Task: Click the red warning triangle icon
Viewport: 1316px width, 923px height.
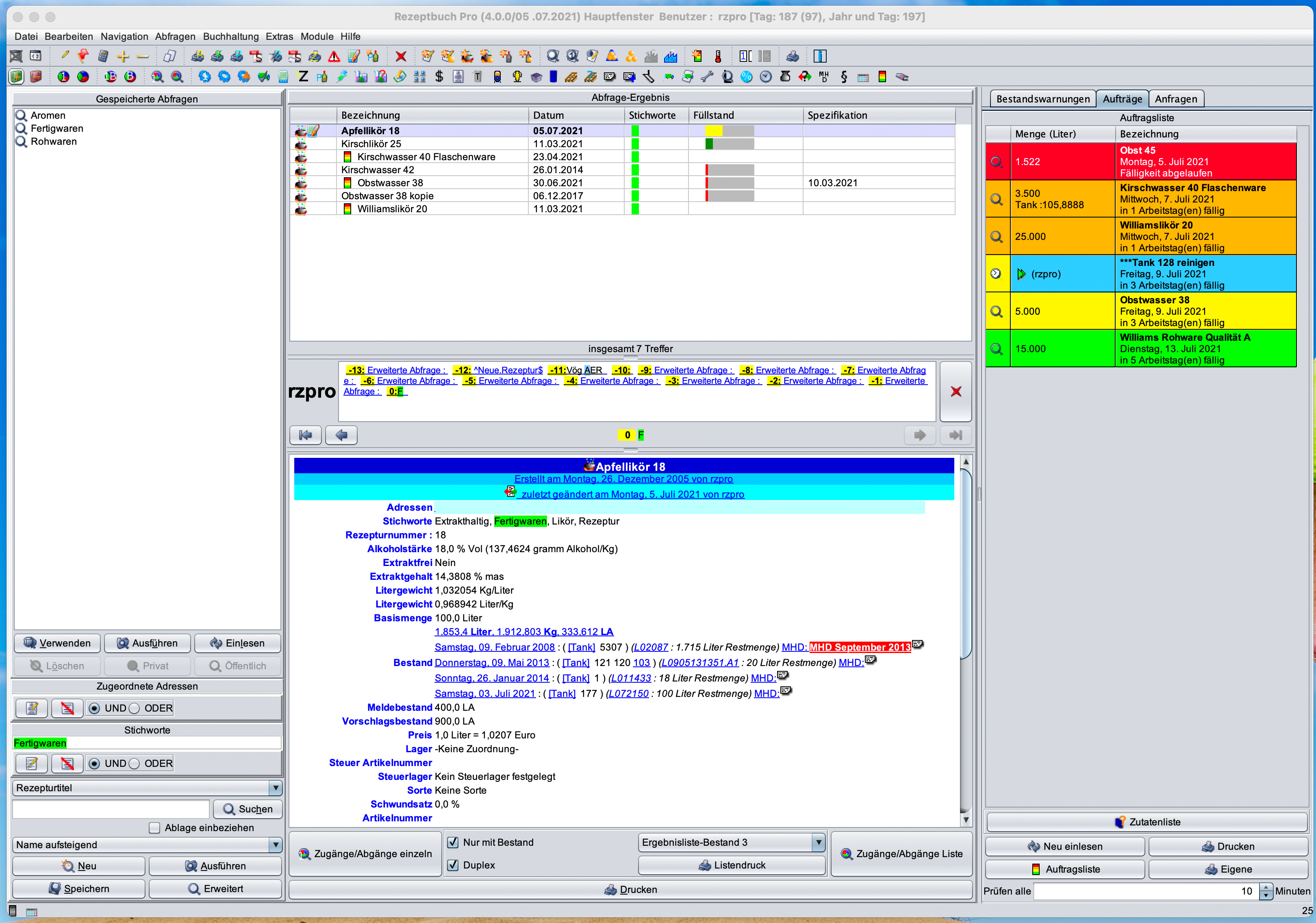Action: point(334,56)
